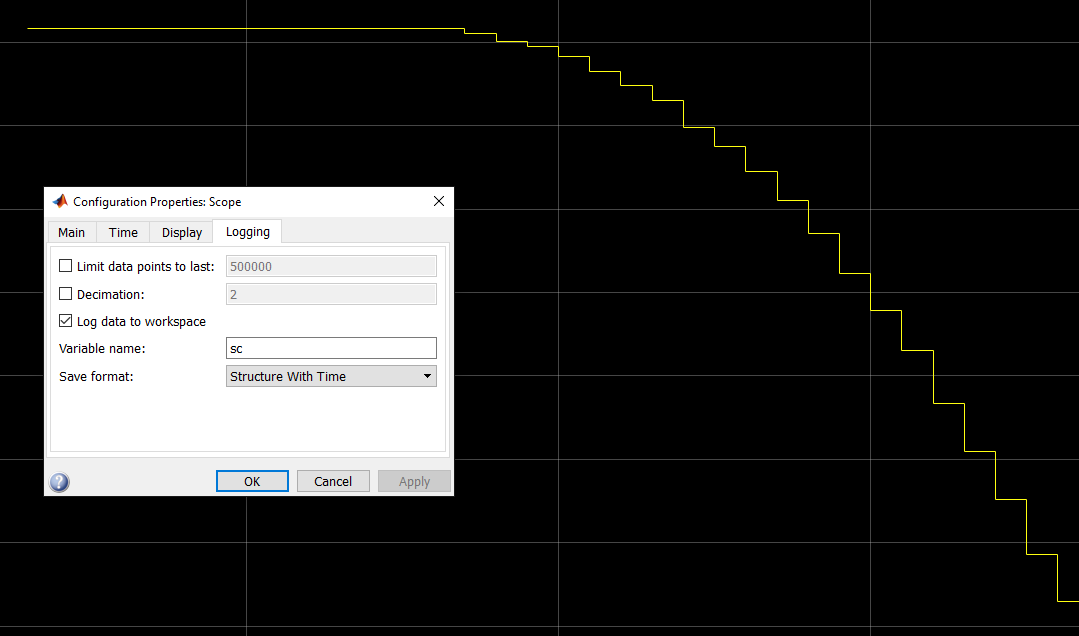This screenshot has width=1079, height=636.
Task: Uncheck Log data to workspace
Action: click(66, 321)
